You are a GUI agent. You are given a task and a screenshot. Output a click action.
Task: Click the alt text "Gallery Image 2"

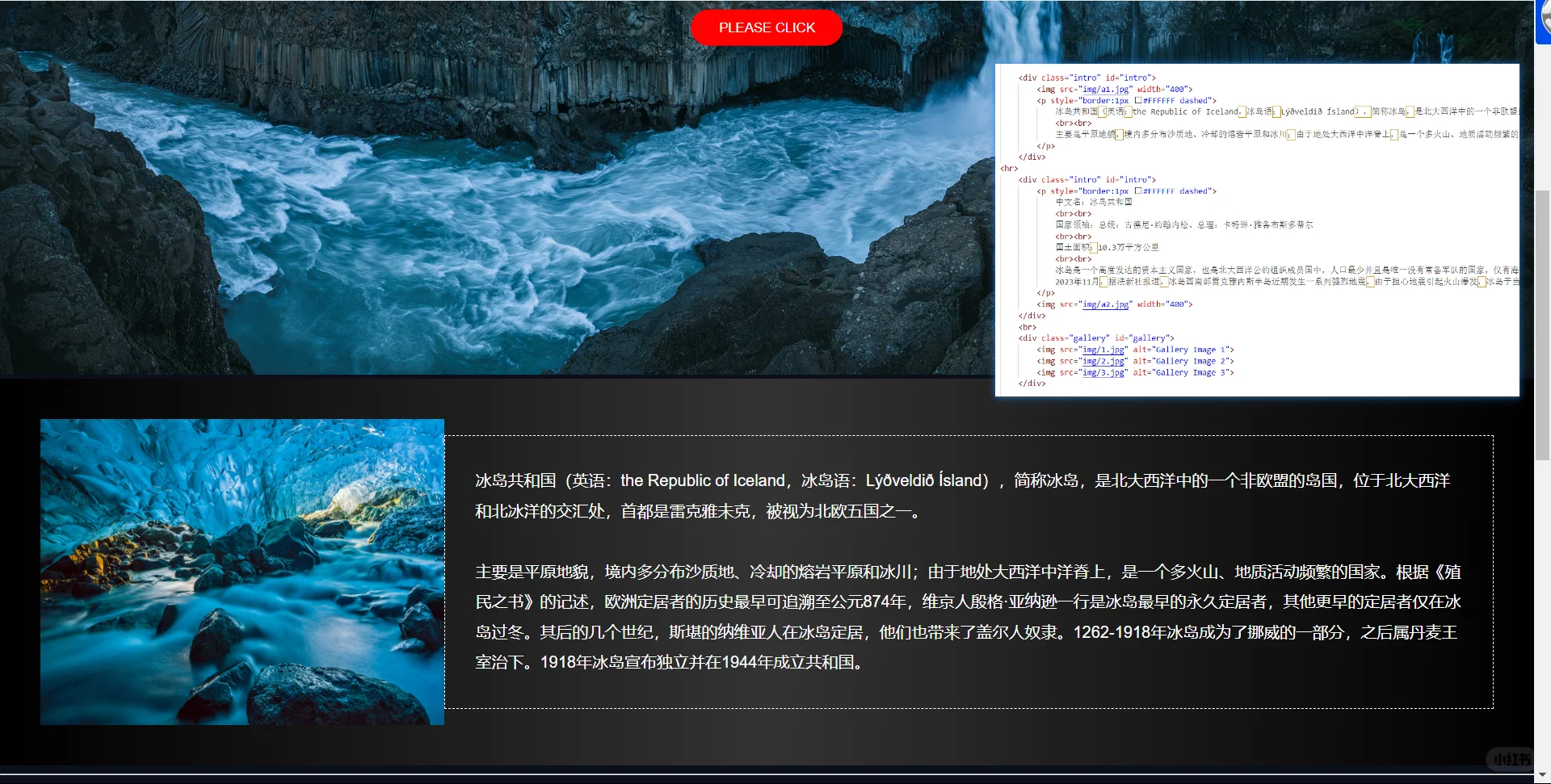point(1191,361)
